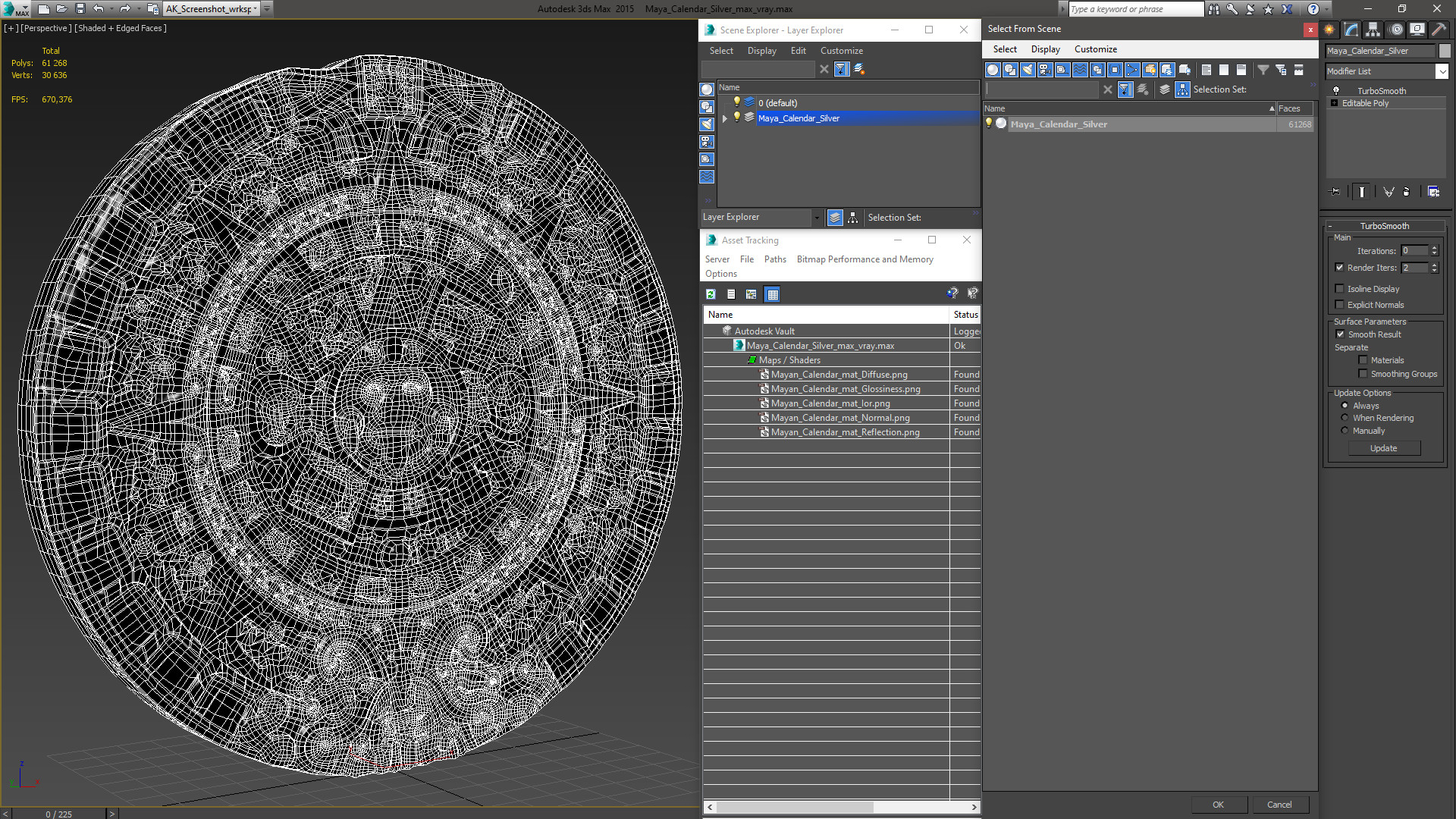Click Select None icon in Select From Scene

tap(1224, 70)
